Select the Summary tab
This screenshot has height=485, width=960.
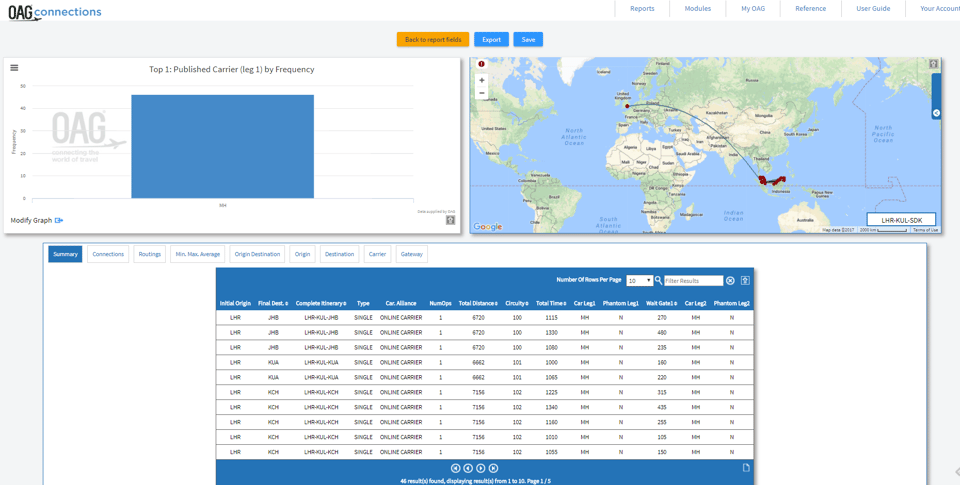(65, 254)
